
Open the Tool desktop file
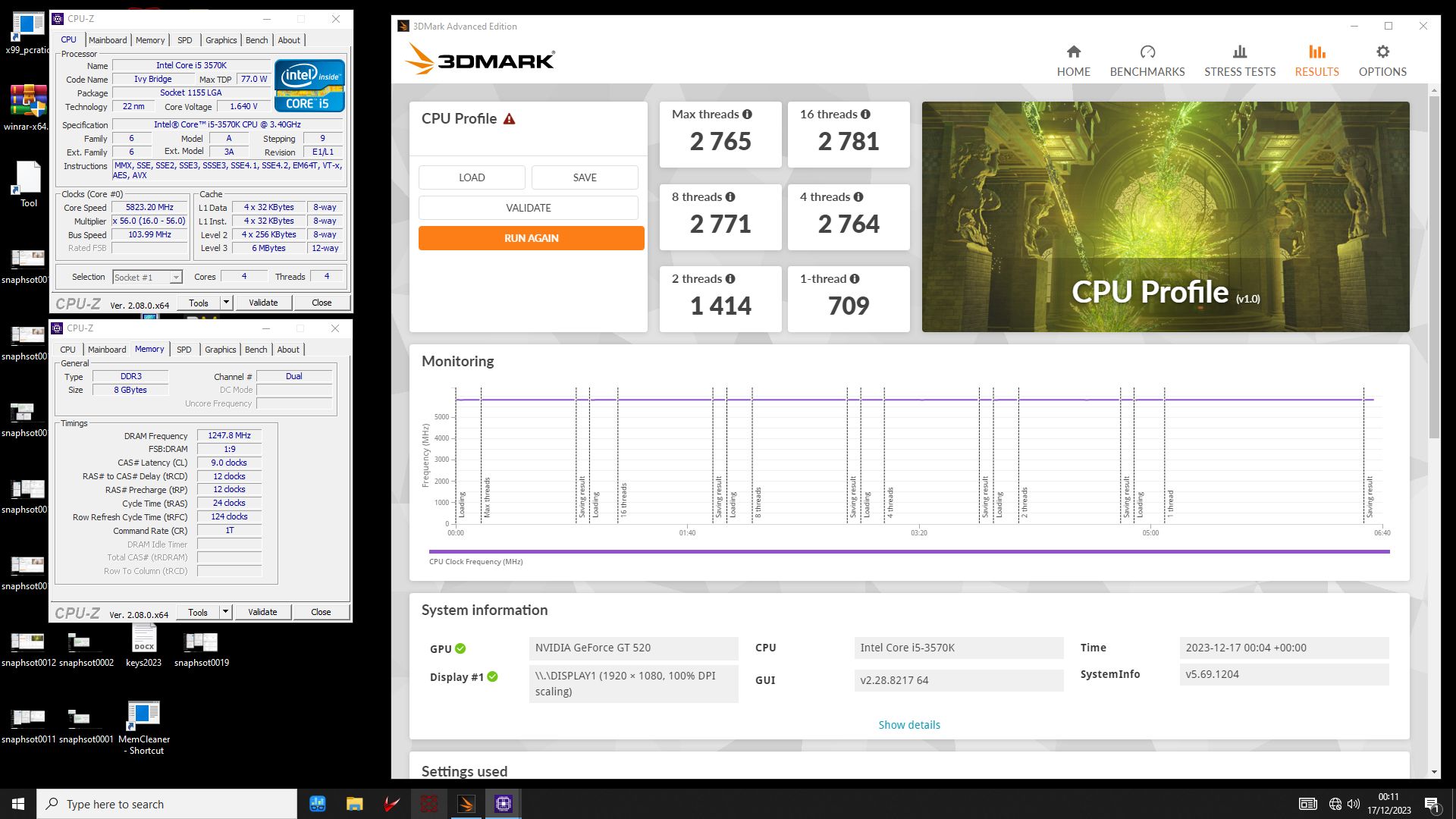(29, 184)
